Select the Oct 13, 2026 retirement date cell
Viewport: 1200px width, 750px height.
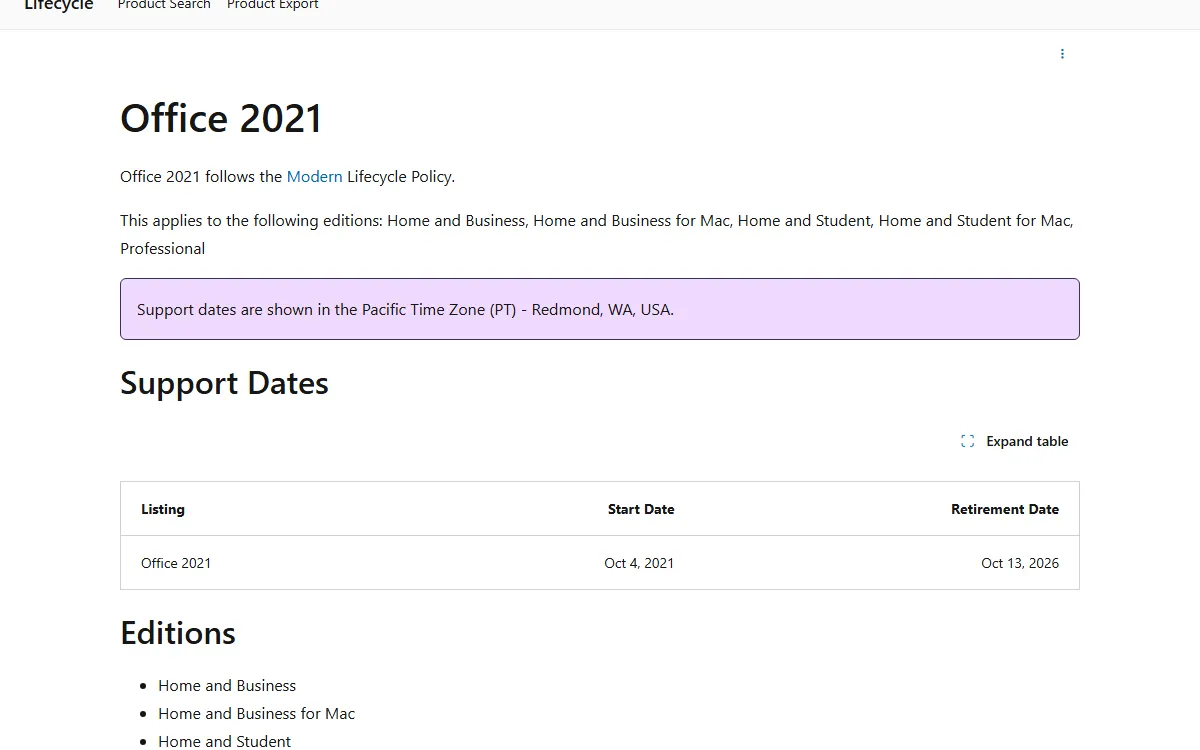[1020, 563]
